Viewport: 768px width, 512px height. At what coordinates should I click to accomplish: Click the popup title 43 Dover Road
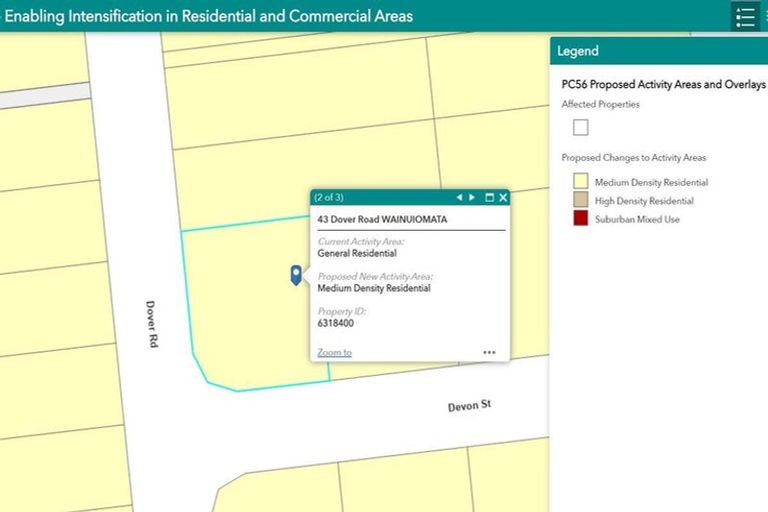pyautogui.click(x=382, y=218)
